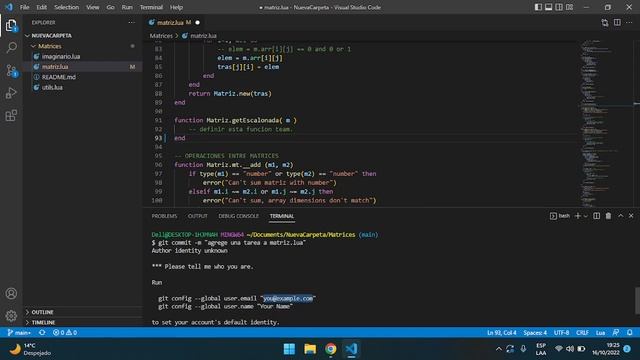The height and width of the screenshot is (360, 640).
Task: Open utils.lua file
Action: coord(83,87)
